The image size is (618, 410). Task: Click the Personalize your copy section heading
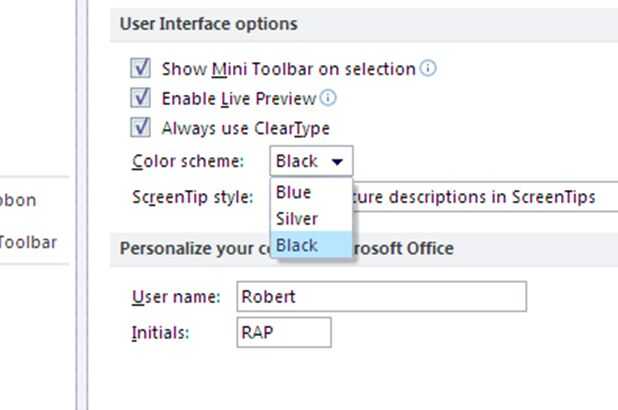coord(190,248)
